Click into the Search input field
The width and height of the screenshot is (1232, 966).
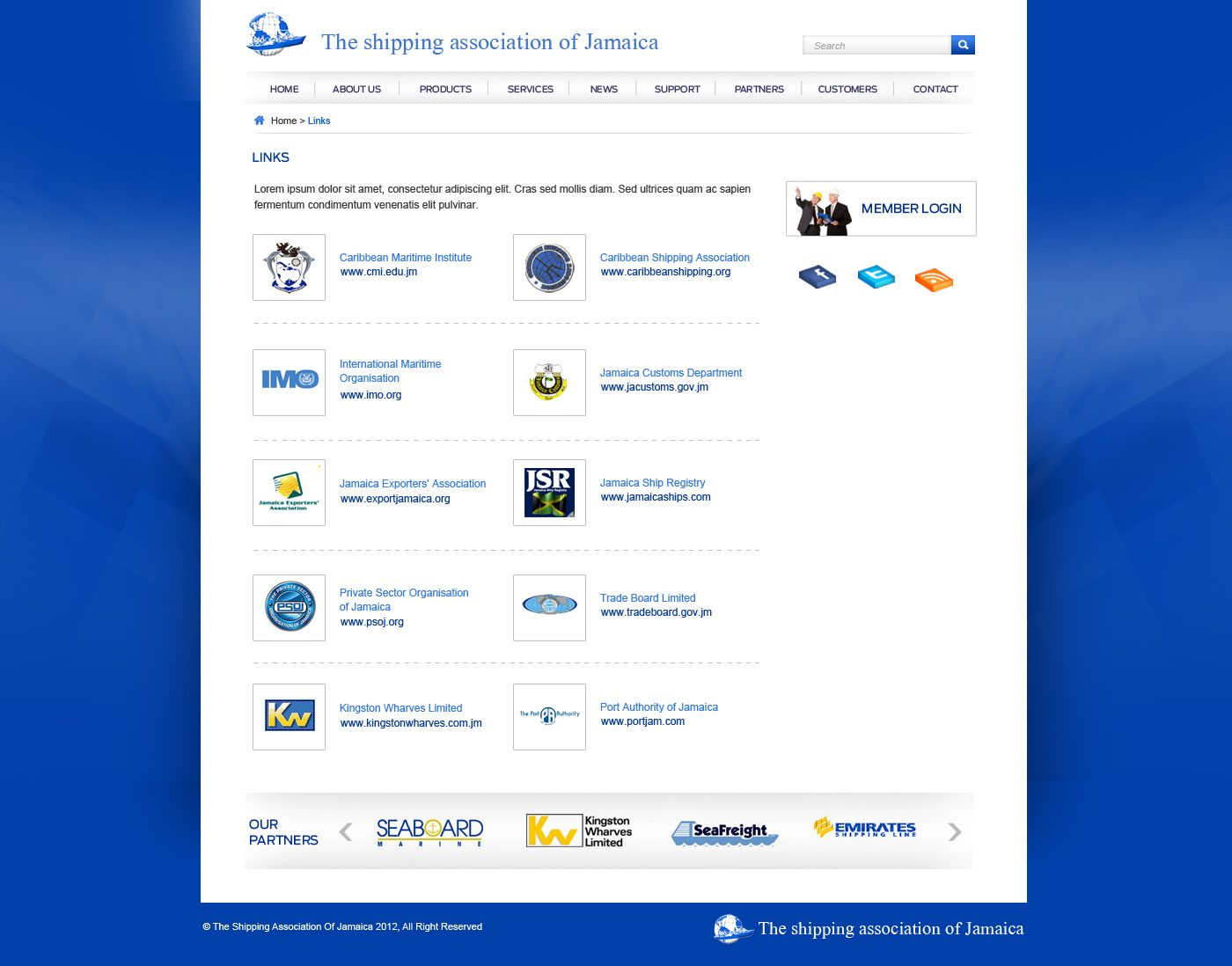coord(877,45)
